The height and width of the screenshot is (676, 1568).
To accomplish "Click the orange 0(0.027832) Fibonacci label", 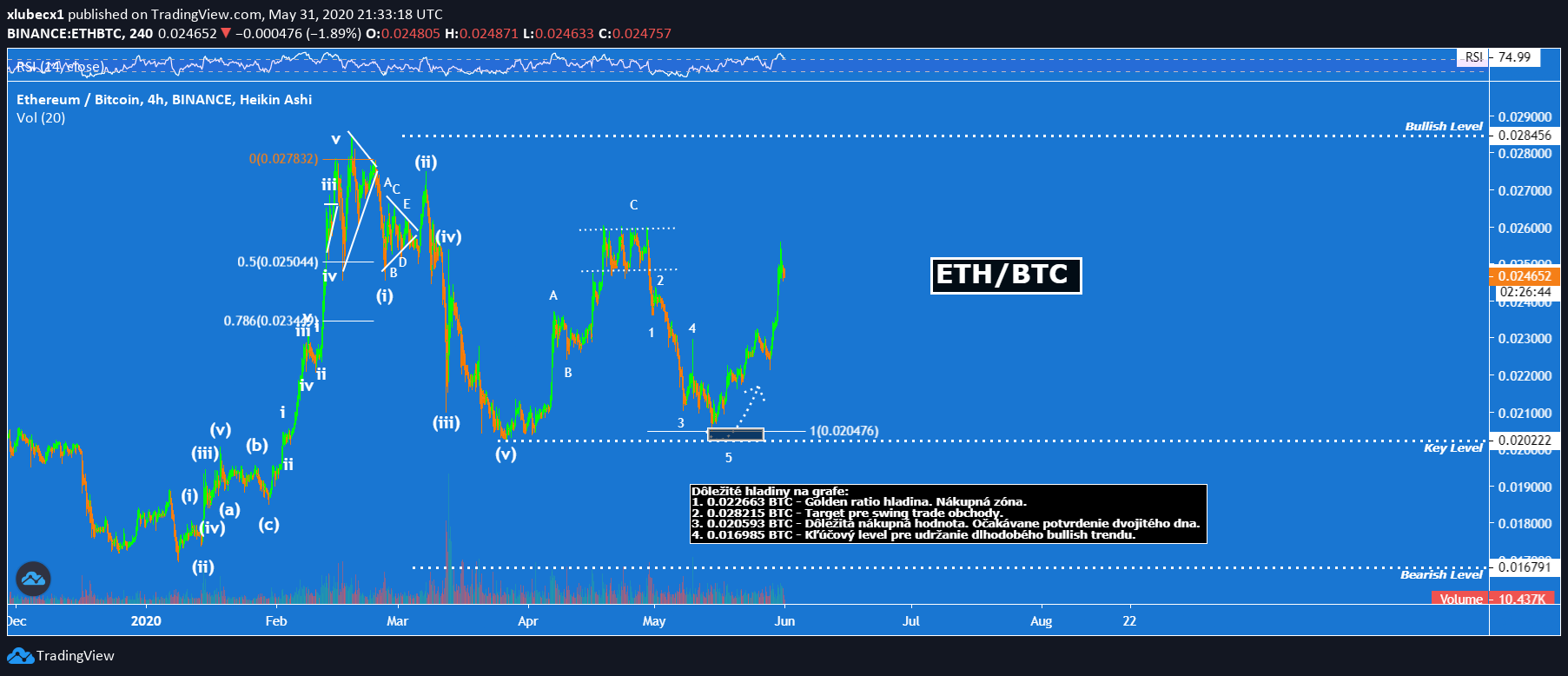I will coord(283,159).
